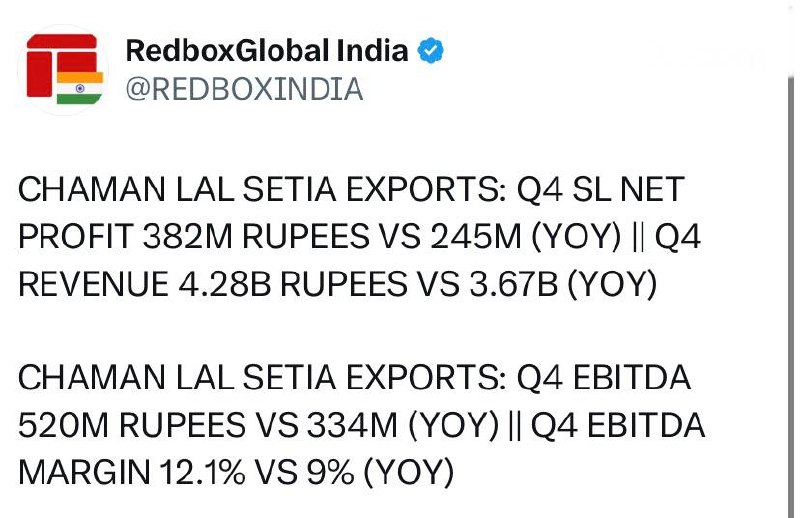This screenshot has width=800, height=518.
Task: Click the word REVENUE in the tweet
Action: tap(93, 284)
